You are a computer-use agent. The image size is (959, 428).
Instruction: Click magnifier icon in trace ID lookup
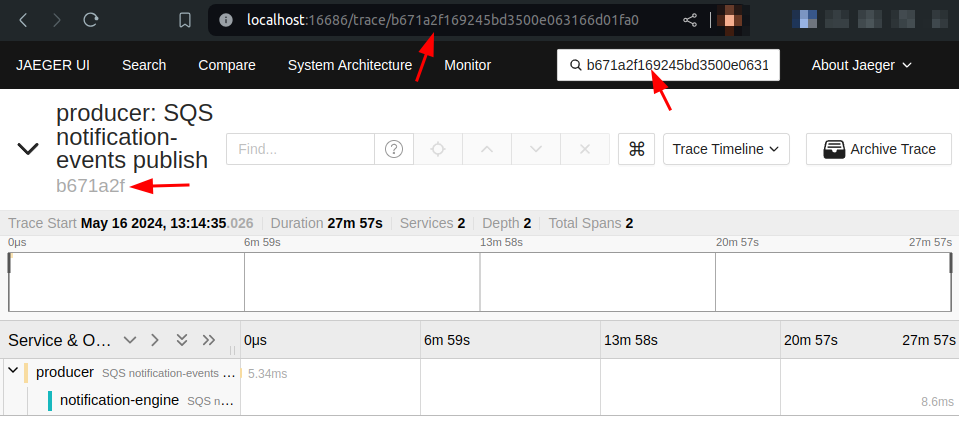tap(575, 65)
